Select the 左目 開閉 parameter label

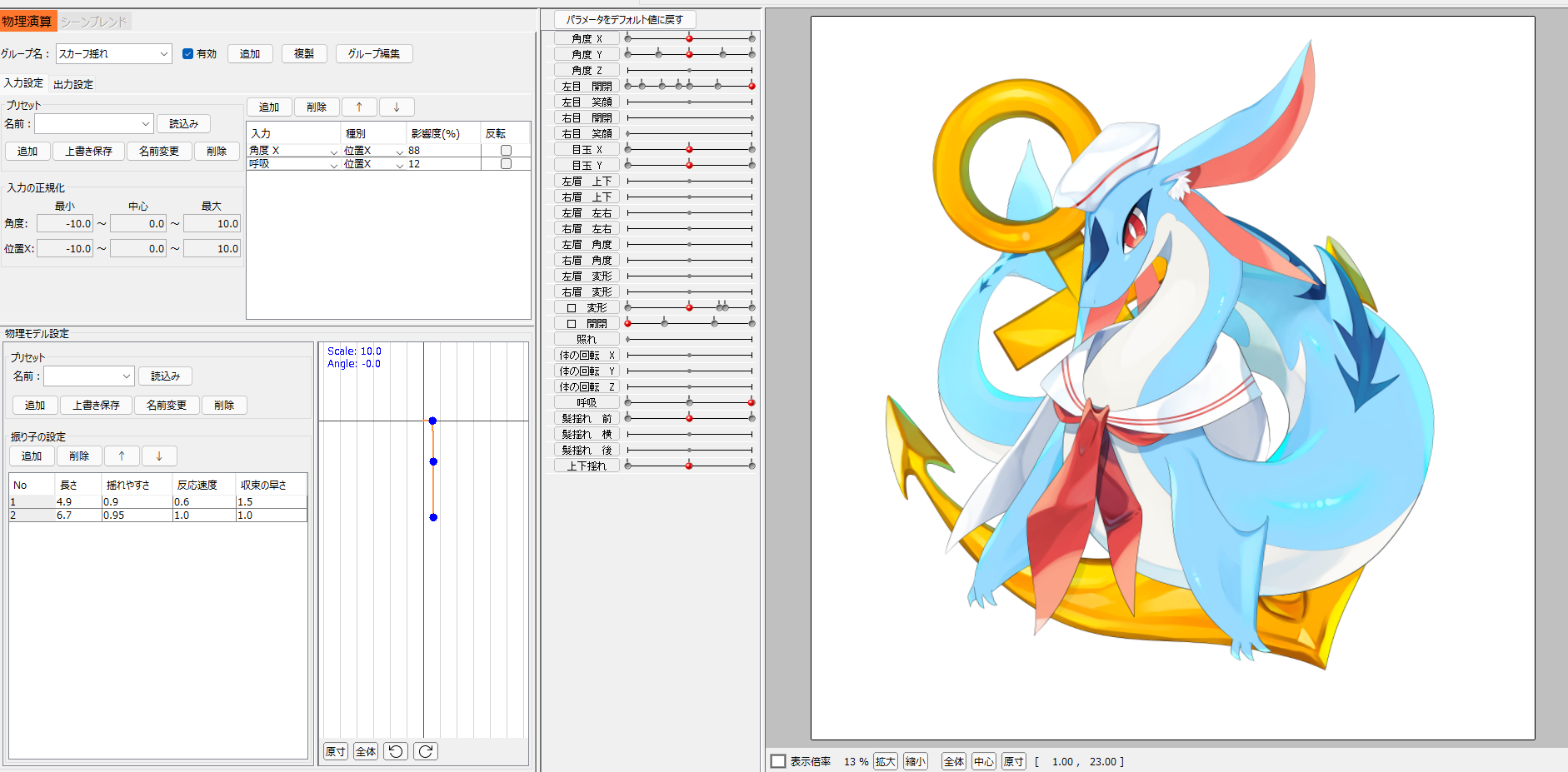[587, 86]
